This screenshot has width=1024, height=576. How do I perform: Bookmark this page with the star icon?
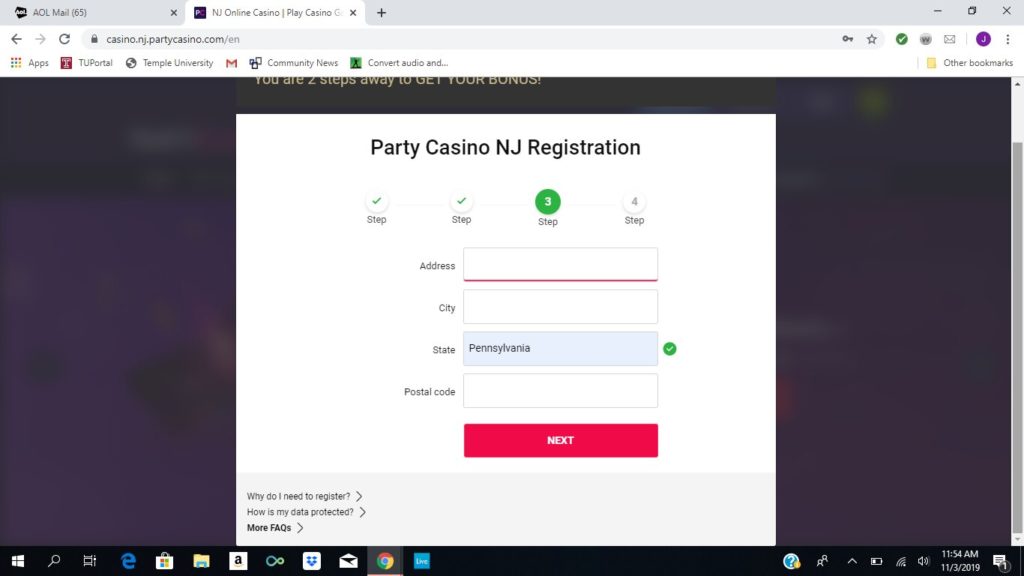pyautogui.click(x=871, y=39)
